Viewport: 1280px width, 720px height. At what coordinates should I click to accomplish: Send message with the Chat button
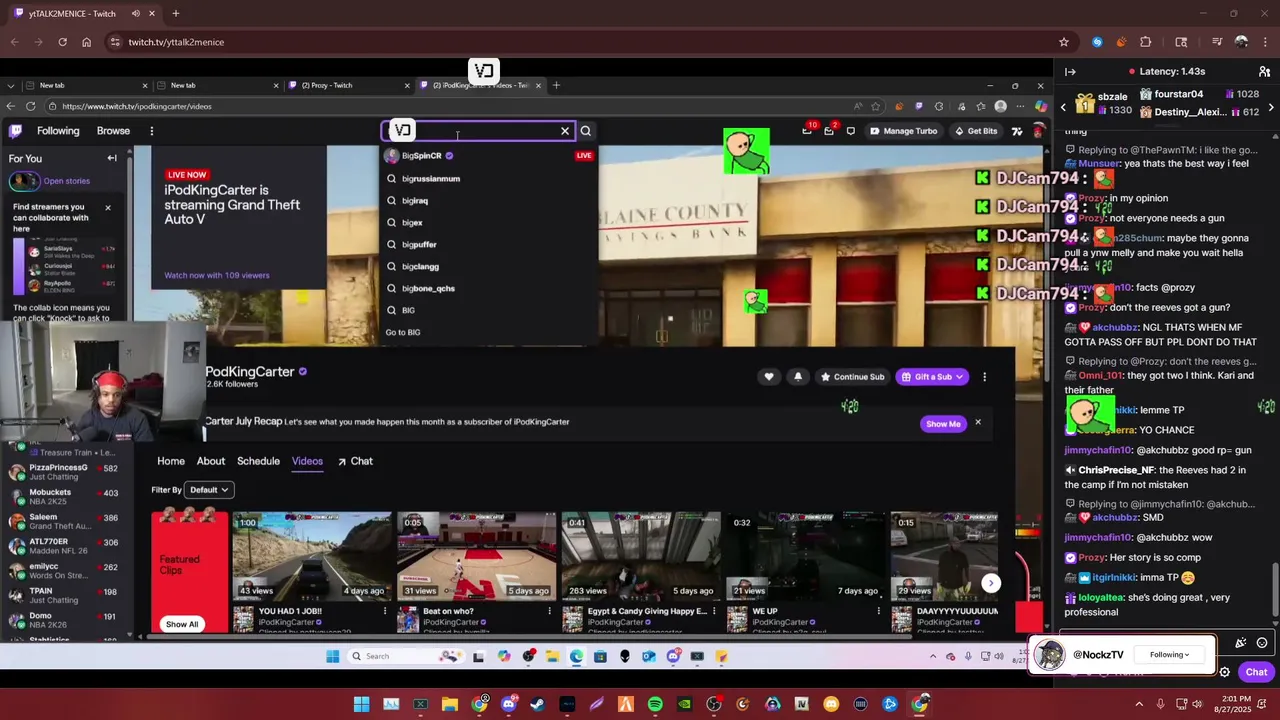[1256, 672]
